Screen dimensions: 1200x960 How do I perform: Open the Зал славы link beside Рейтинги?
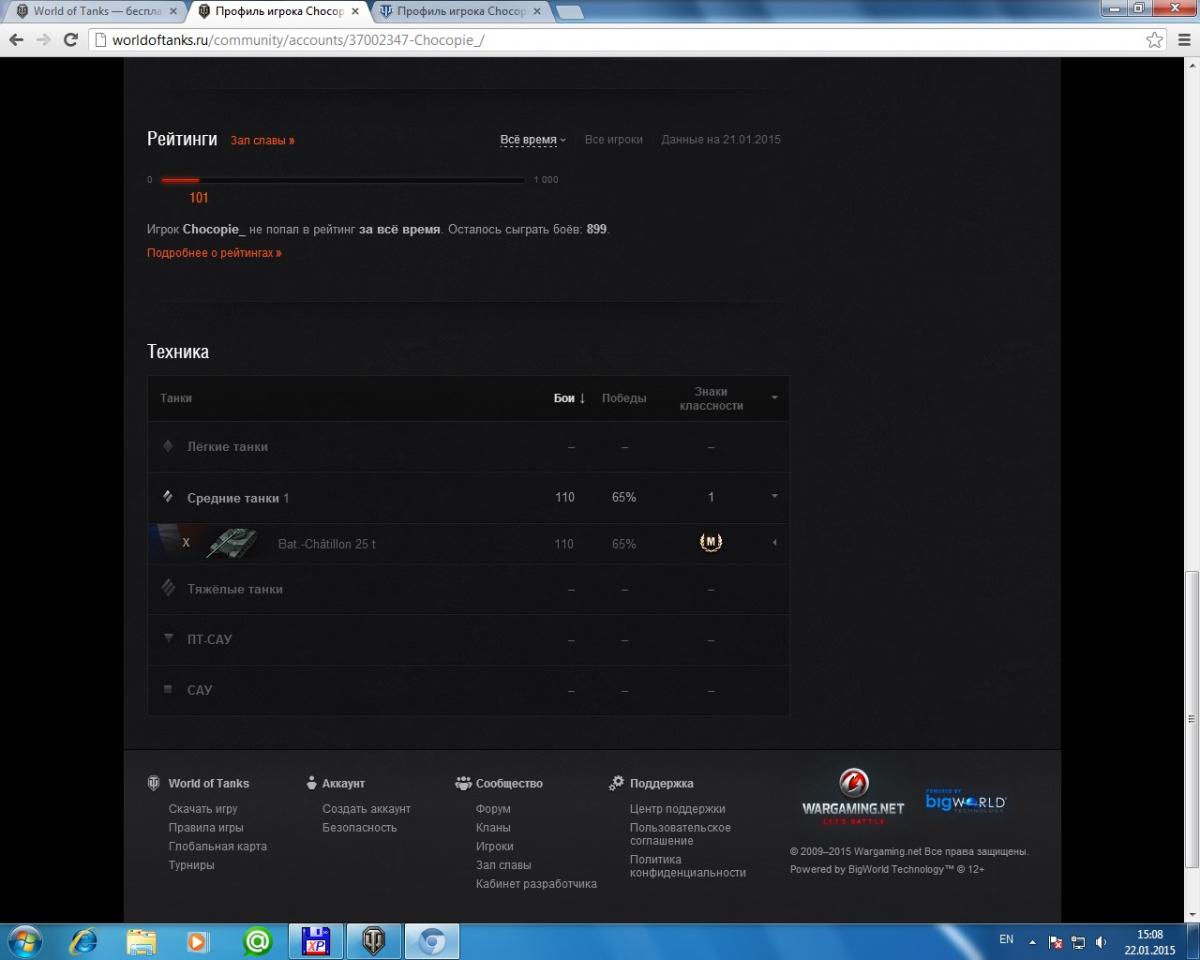point(262,141)
